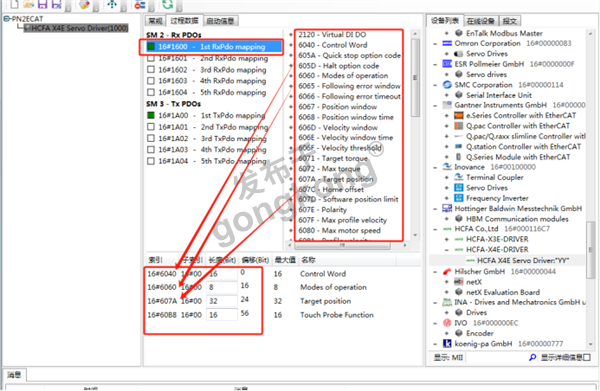The width and height of the screenshot is (600, 391).
Task: Click the red-blue device connection toolbar icon
Action: tap(140, 4)
